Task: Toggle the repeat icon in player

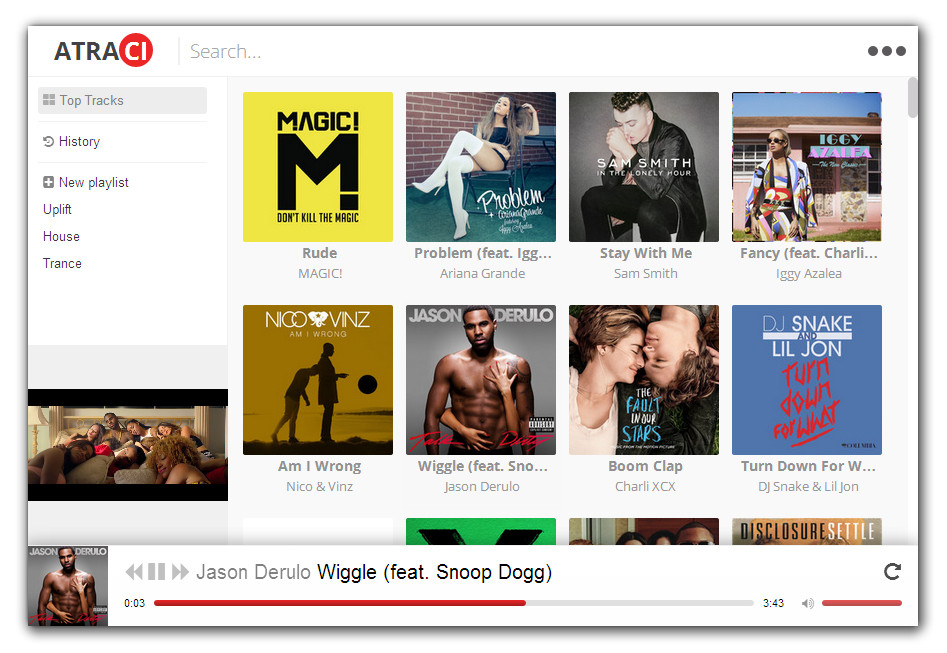Action: tap(892, 571)
